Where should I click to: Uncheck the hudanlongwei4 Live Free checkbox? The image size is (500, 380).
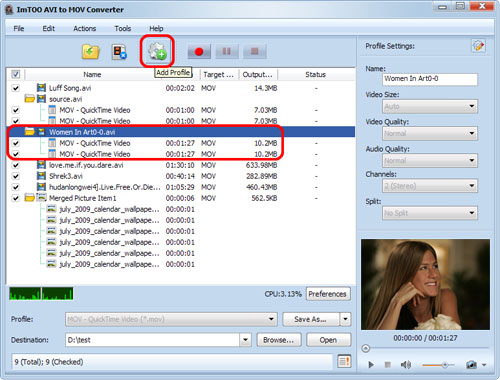pos(16,187)
